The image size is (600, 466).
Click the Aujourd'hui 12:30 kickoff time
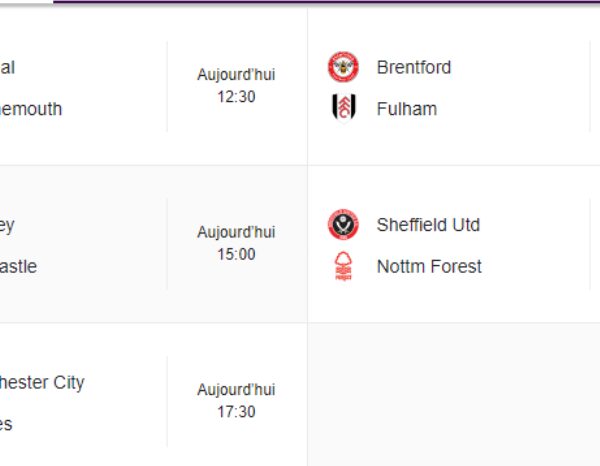tap(236, 86)
